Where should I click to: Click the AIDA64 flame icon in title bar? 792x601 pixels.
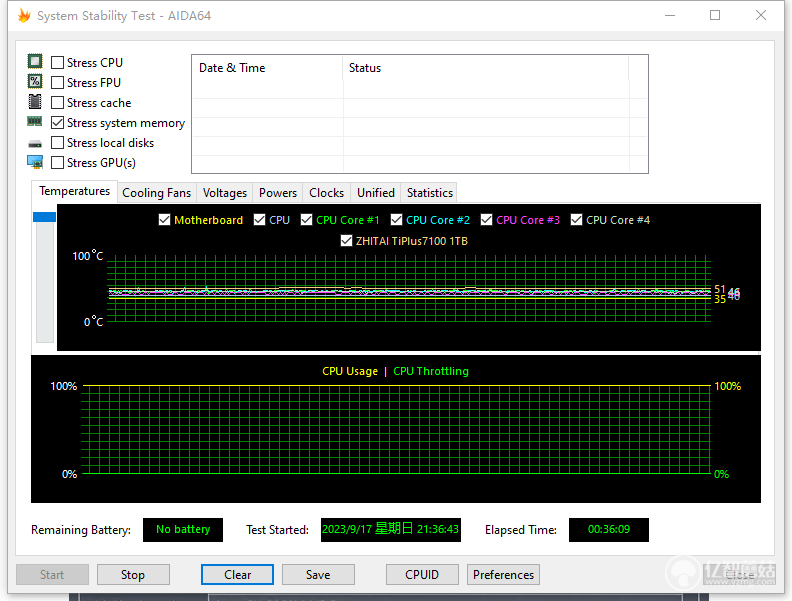[x=24, y=16]
